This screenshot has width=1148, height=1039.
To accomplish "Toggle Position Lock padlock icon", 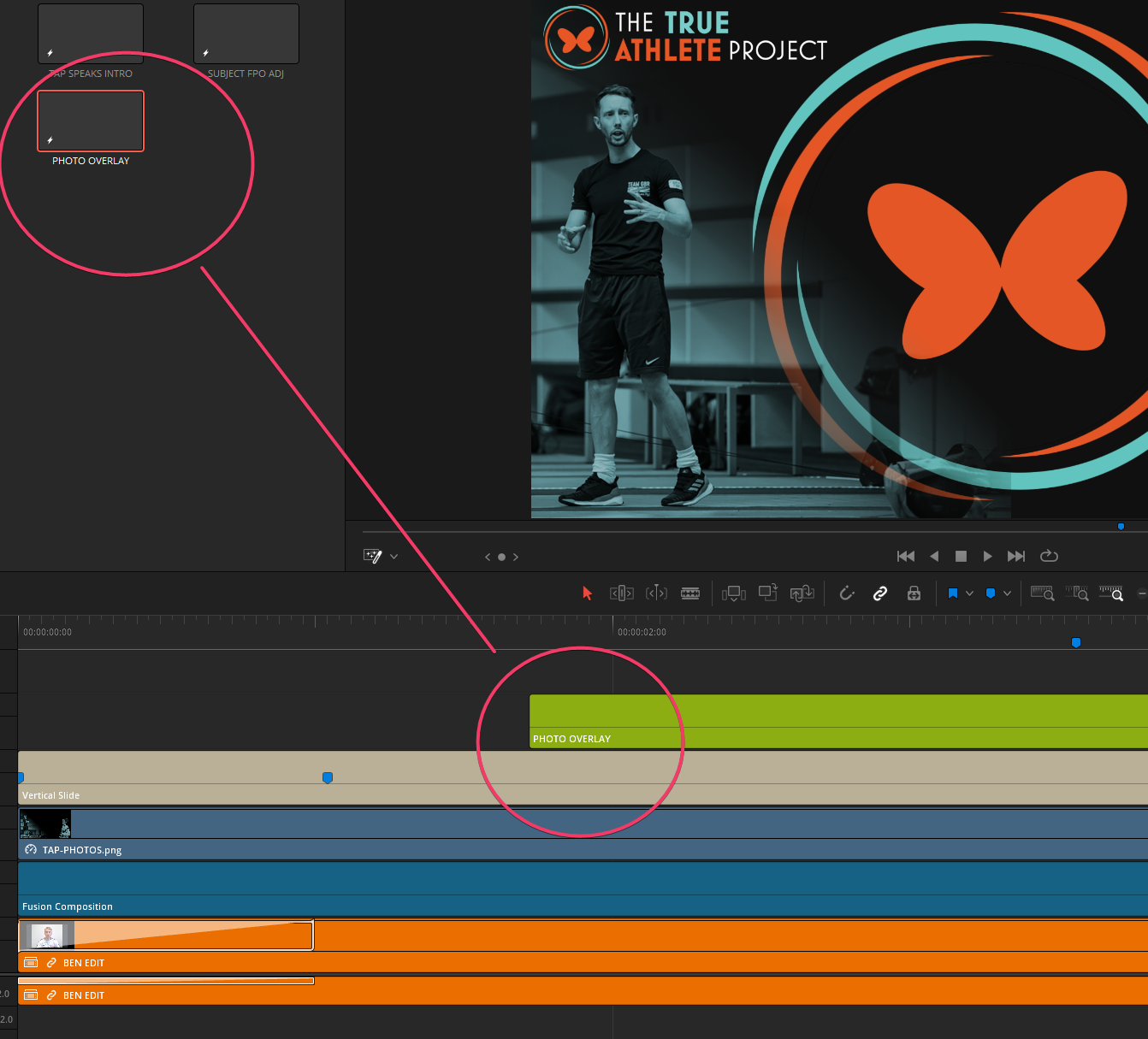I will point(914,593).
